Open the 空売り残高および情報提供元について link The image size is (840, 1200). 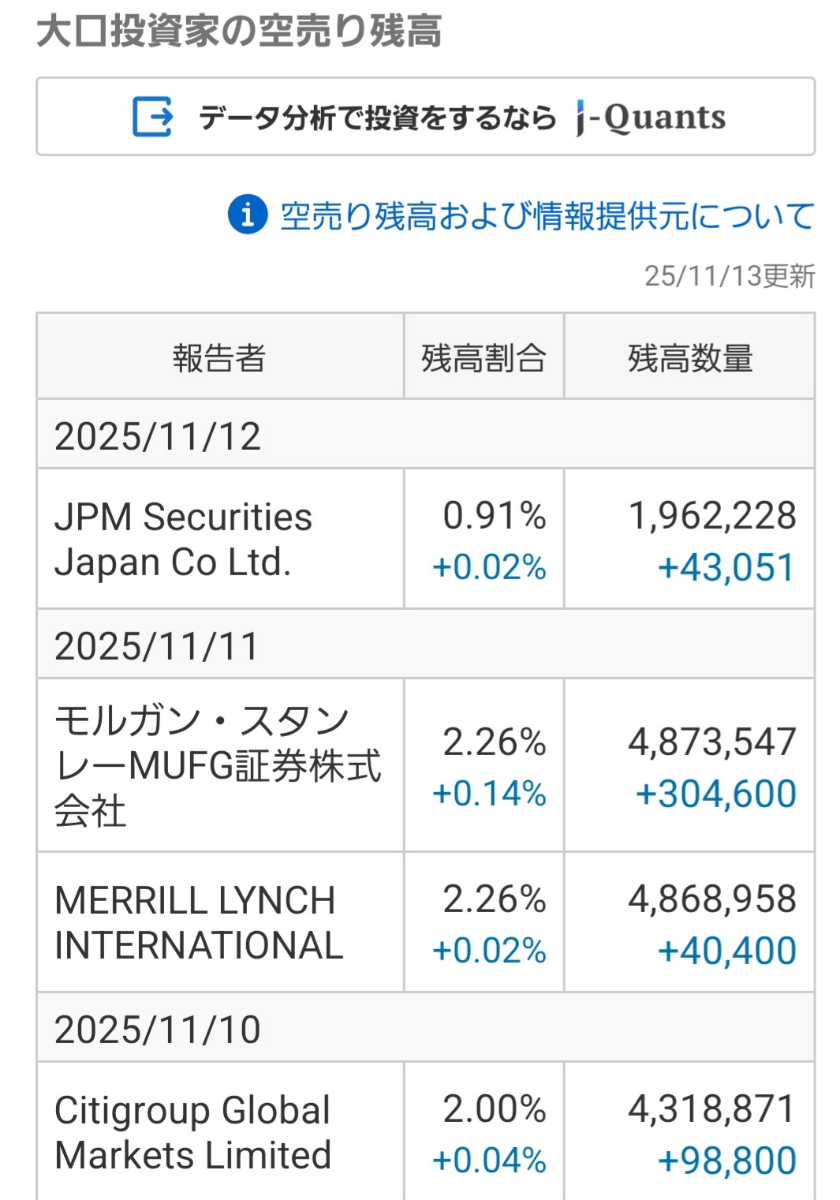click(550, 213)
